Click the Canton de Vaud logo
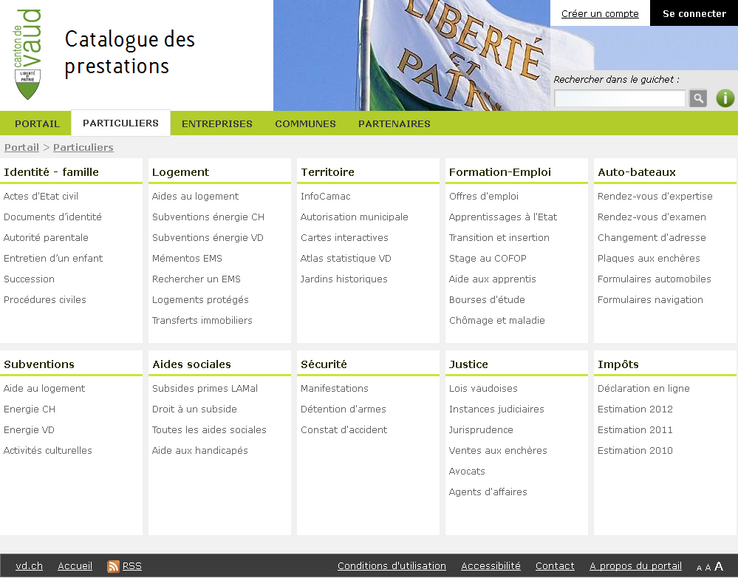Viewport: 738px width, 578px height. pyautogui.click(x=29, y=55)
